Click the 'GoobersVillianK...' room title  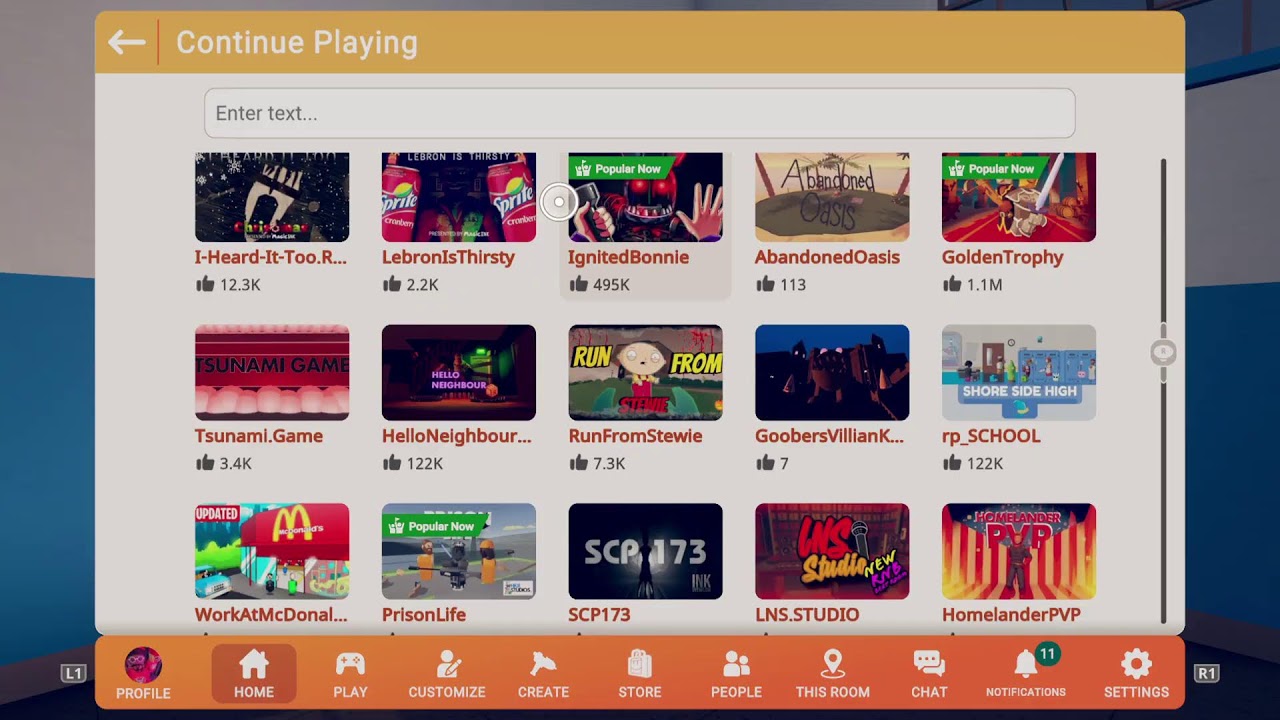click(x=829, y=436)
